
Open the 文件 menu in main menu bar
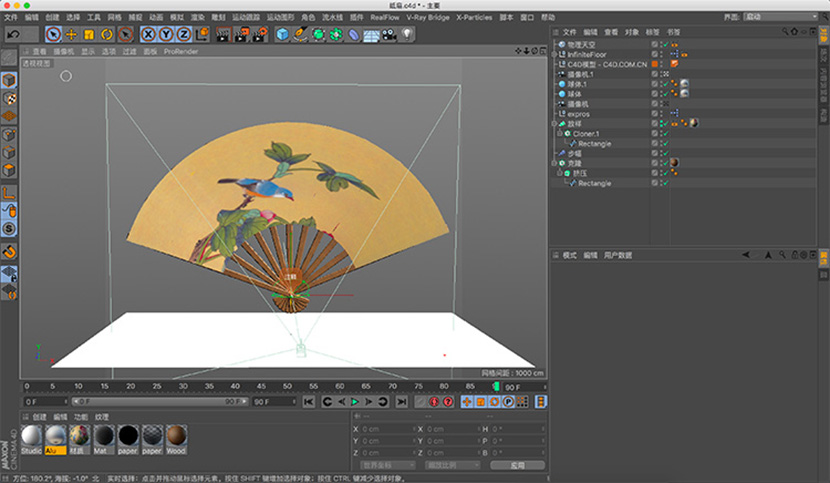pyautogui.click(x=11, y=17)
